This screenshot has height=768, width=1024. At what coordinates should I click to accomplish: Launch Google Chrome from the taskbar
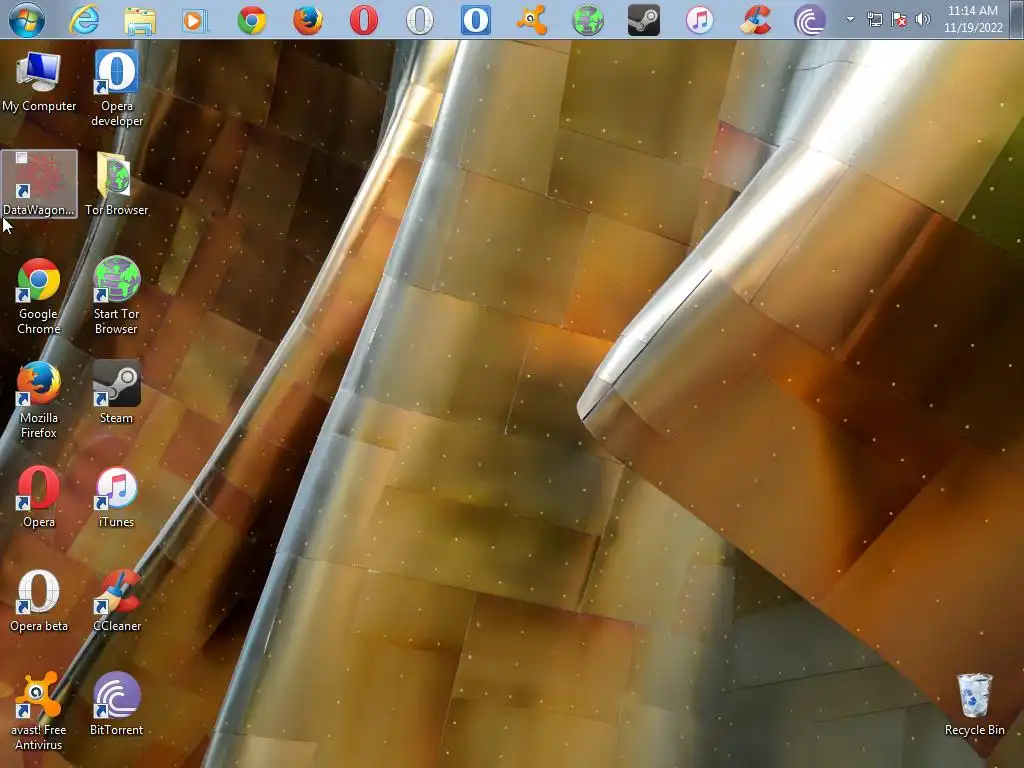[251, 20]
